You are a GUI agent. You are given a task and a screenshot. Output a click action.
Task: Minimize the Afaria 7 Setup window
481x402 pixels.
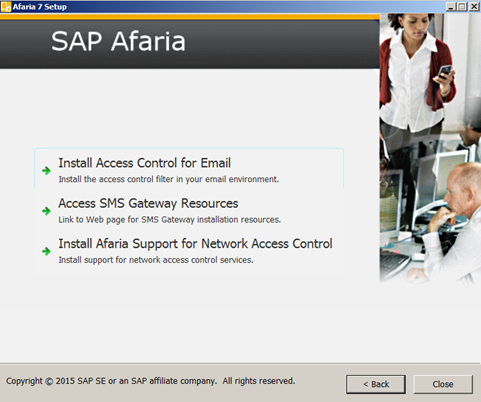[451, 6]
